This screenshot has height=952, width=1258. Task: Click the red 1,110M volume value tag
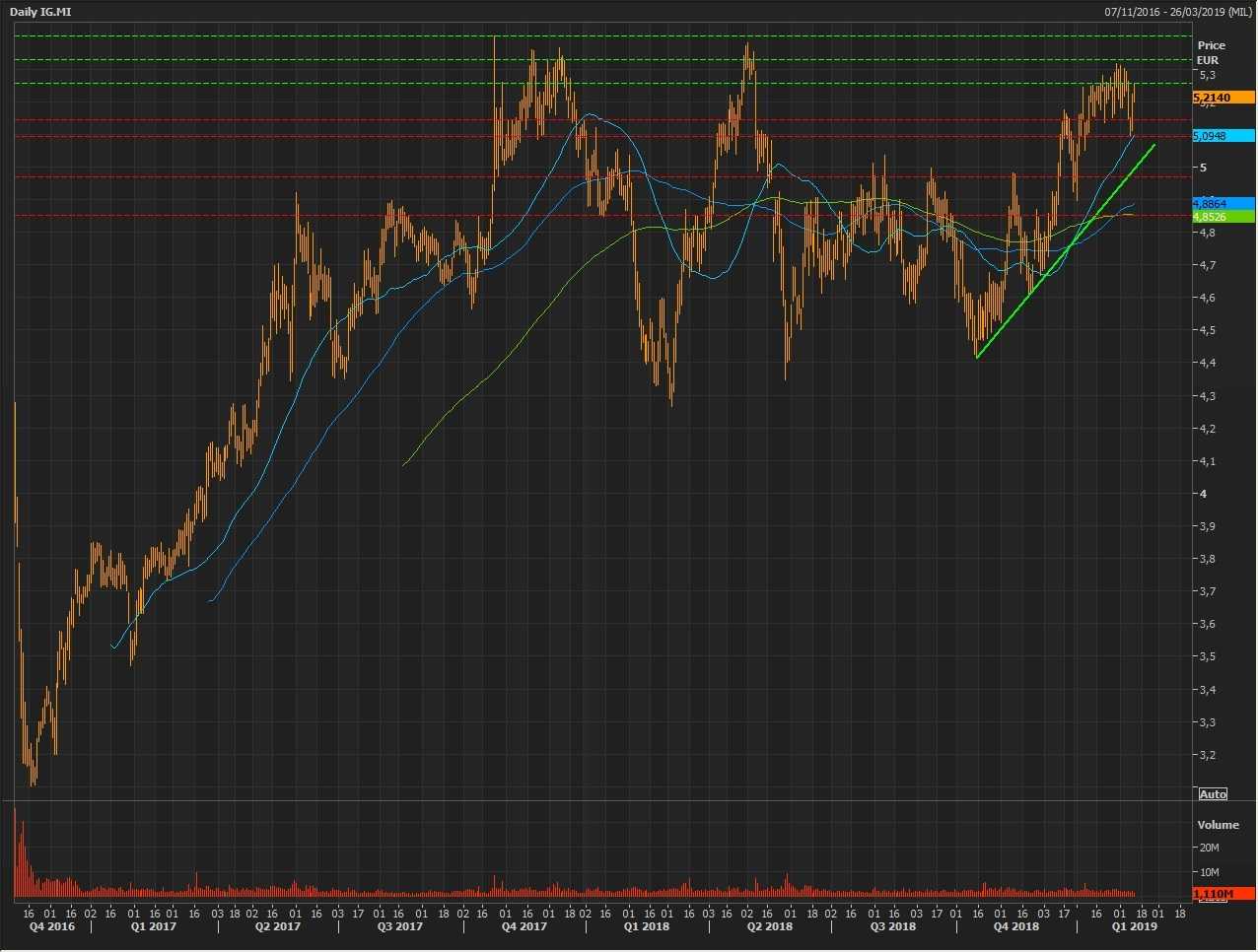tap(1223, 894)
